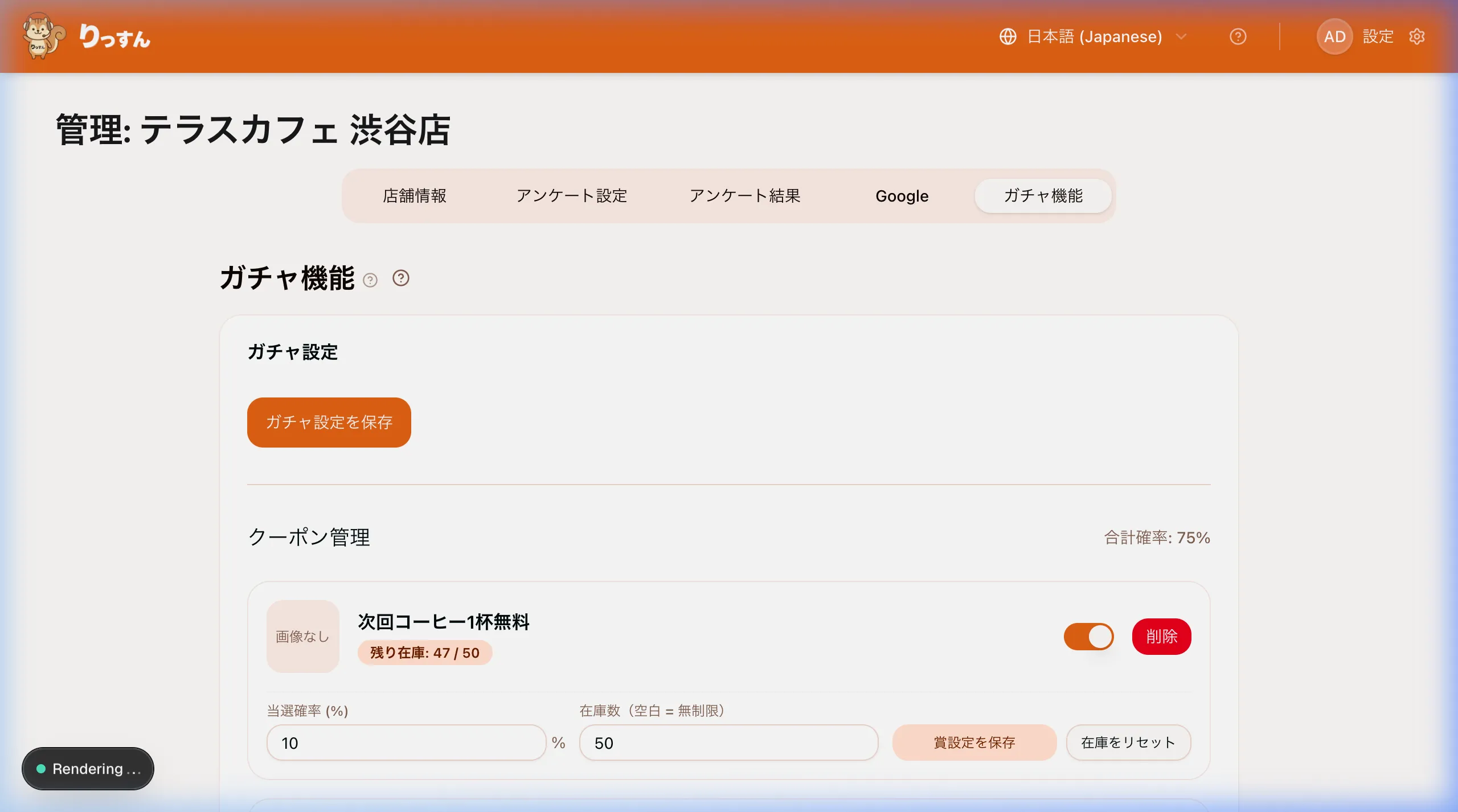Click the settings gear icon
This screenshot has width=1458, height=812.
coord(1417,36)
